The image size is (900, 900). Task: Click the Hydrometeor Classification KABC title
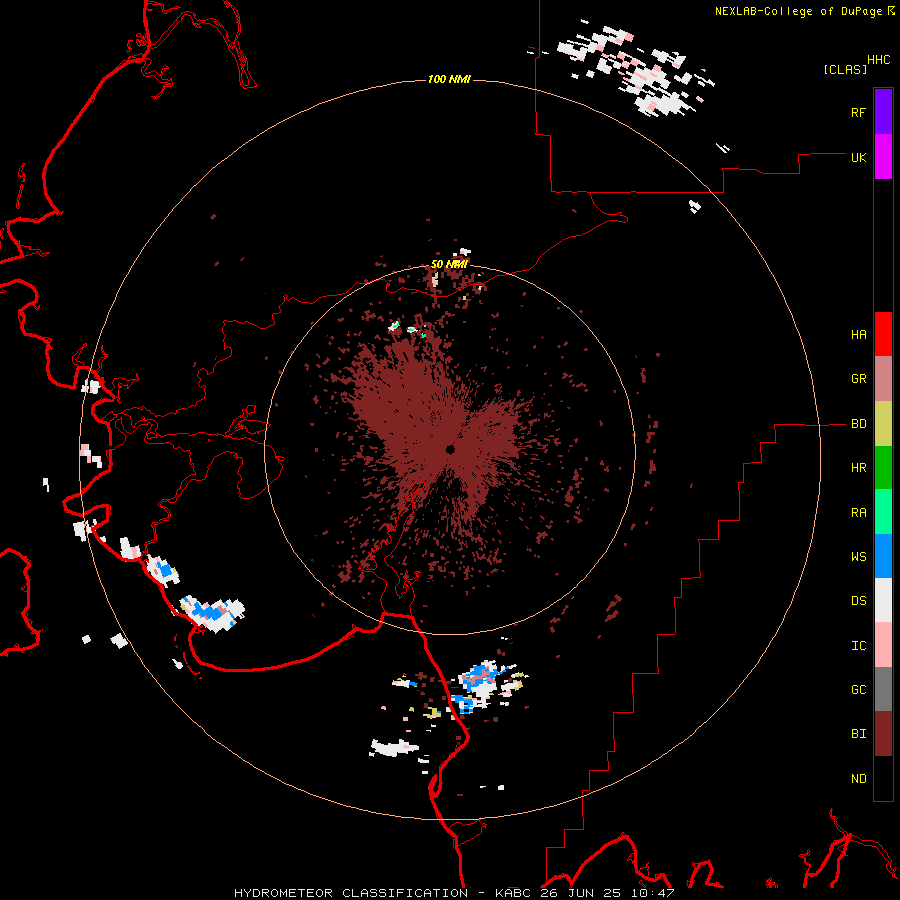click(454, 893)
